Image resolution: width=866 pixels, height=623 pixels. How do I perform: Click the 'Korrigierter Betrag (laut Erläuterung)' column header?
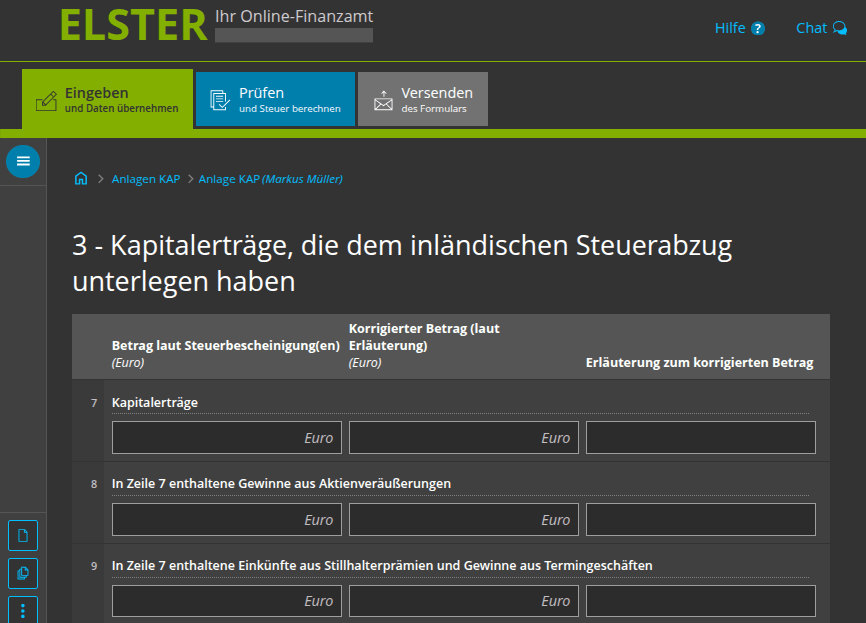424,337
